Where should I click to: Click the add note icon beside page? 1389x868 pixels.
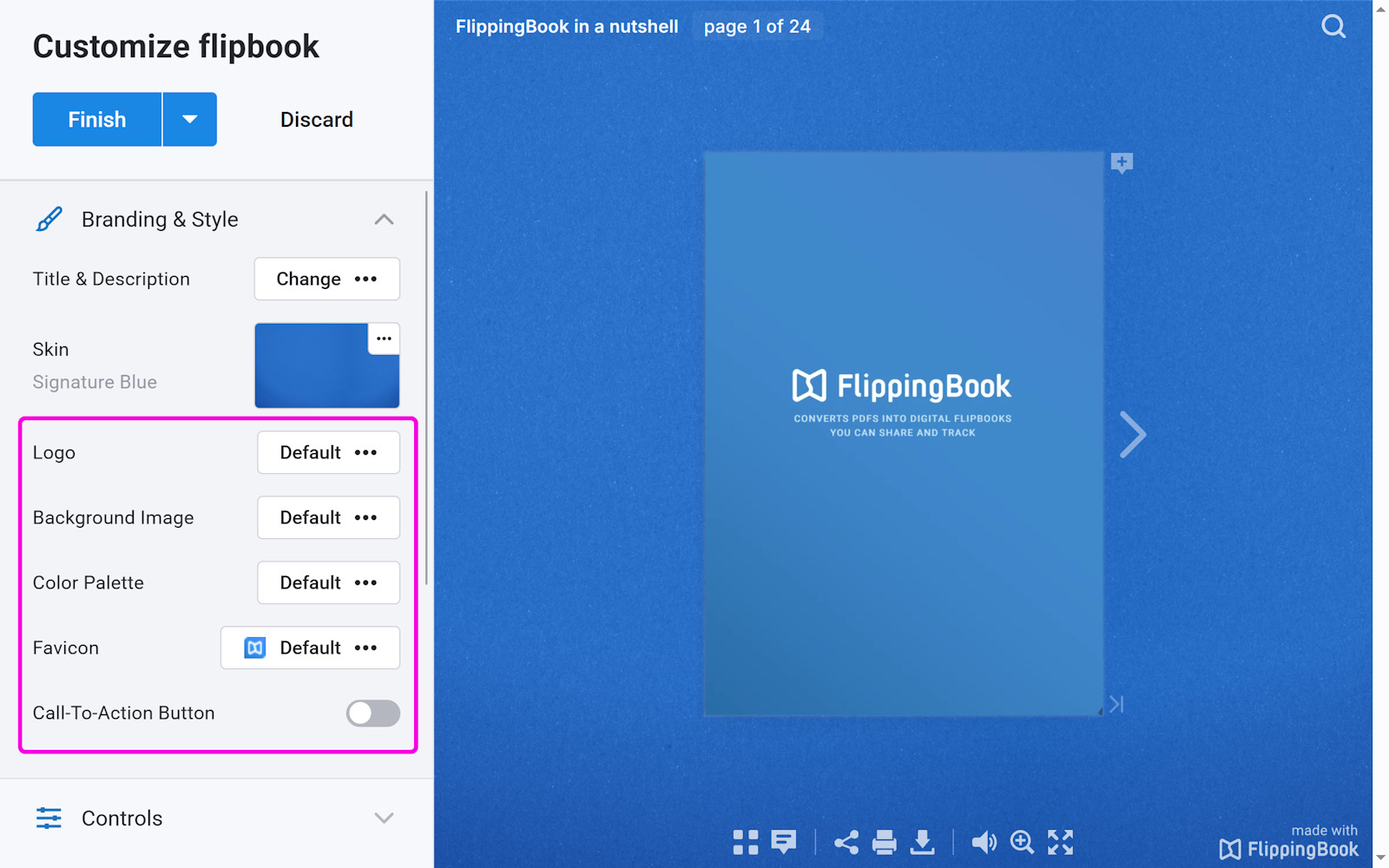pos(1122,163)
